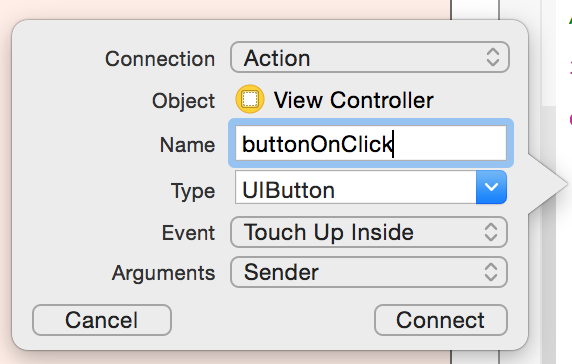Click the Connection popup stepper arrows
The width and height of the screenshot is (572, 364).
pyautogui.click(x=492, y=57)
